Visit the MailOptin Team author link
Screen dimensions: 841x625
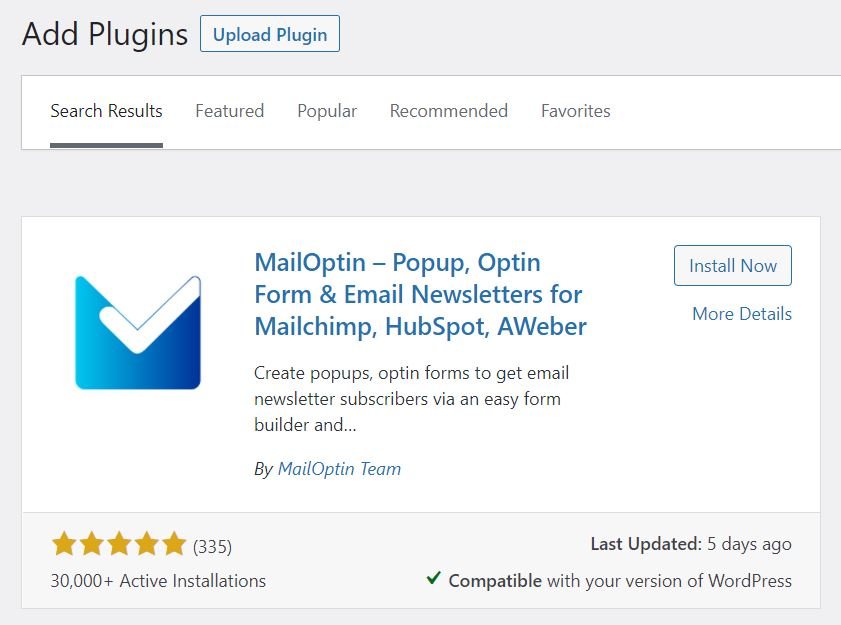pos(339,469)
